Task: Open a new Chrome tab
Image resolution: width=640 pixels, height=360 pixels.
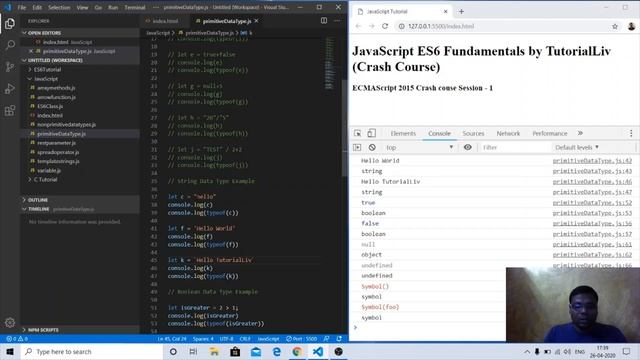Action: coord(461,11)
